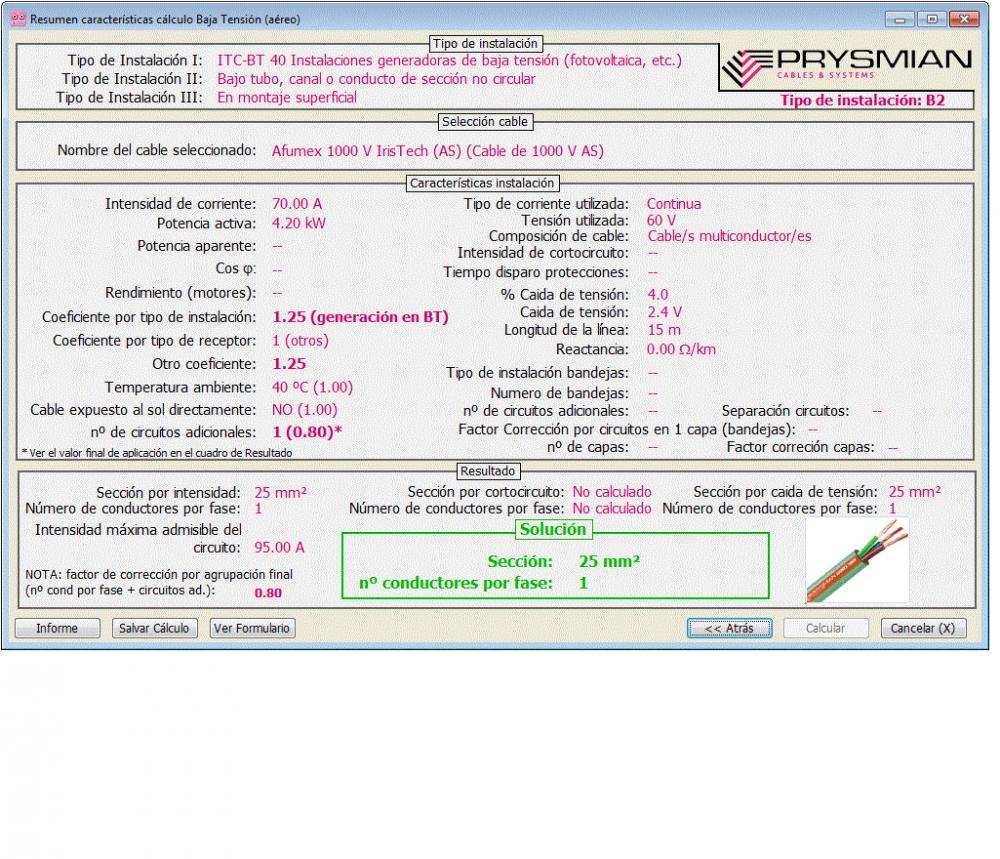The image size is (1000, 859).
Task: Click the 70.00 A current value
Action: 297,204
